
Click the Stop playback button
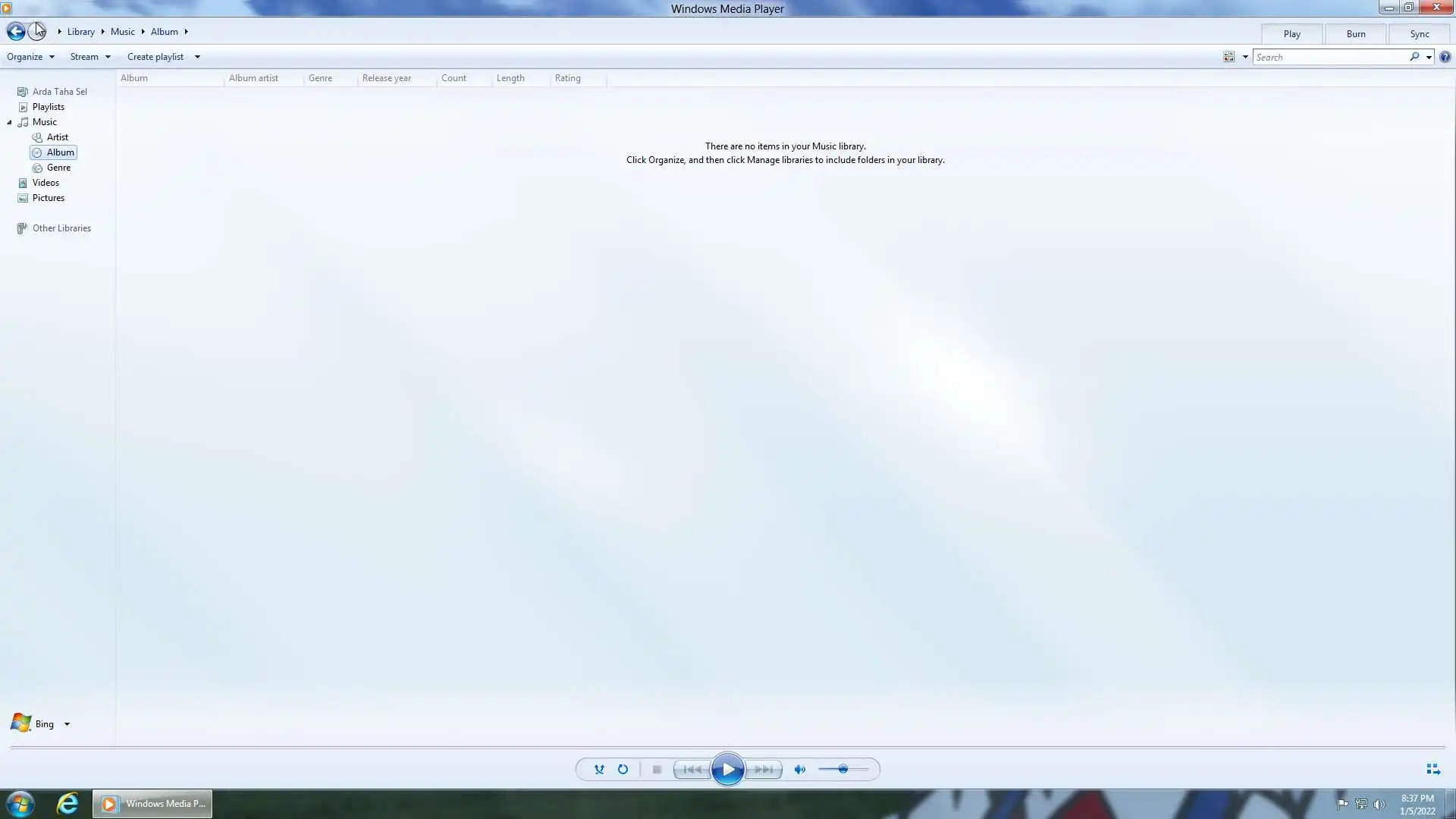pos(657,769)
